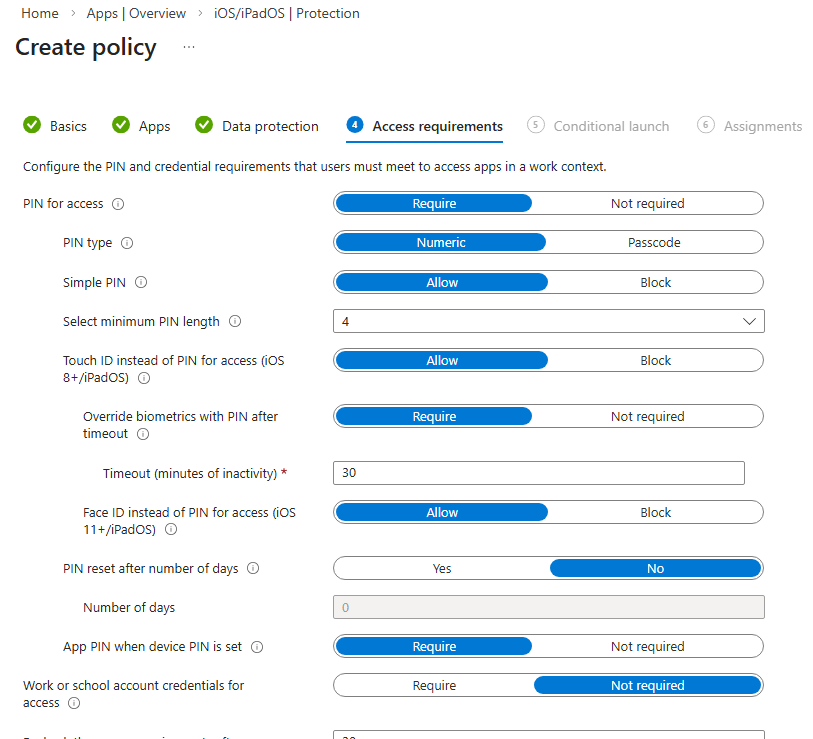Click info icon for Face ID setting
The height and width of the screenshot is (739, 813).
[x=171, y=530]
